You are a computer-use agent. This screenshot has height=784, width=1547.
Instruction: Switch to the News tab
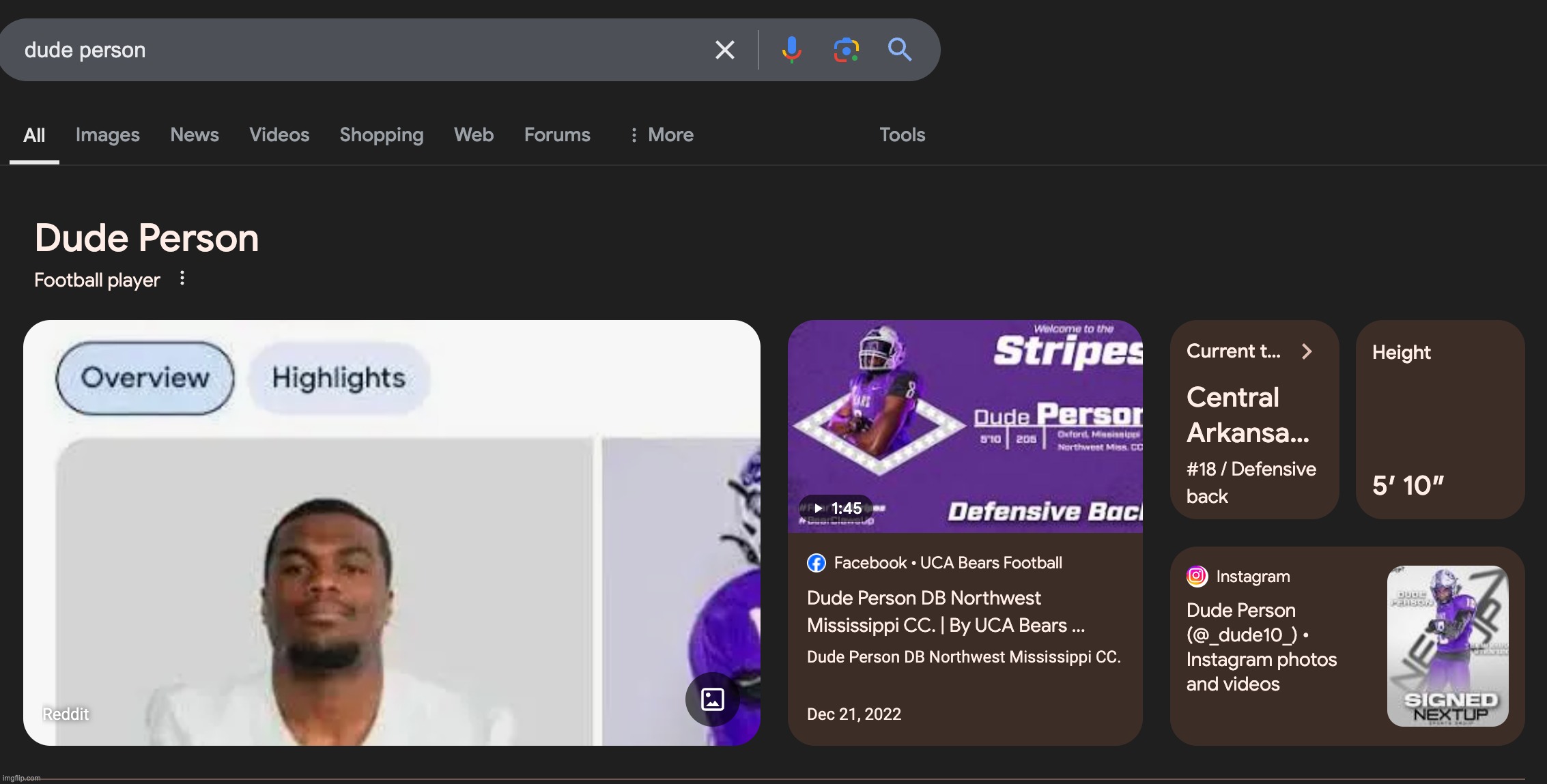tap(195, 135)
